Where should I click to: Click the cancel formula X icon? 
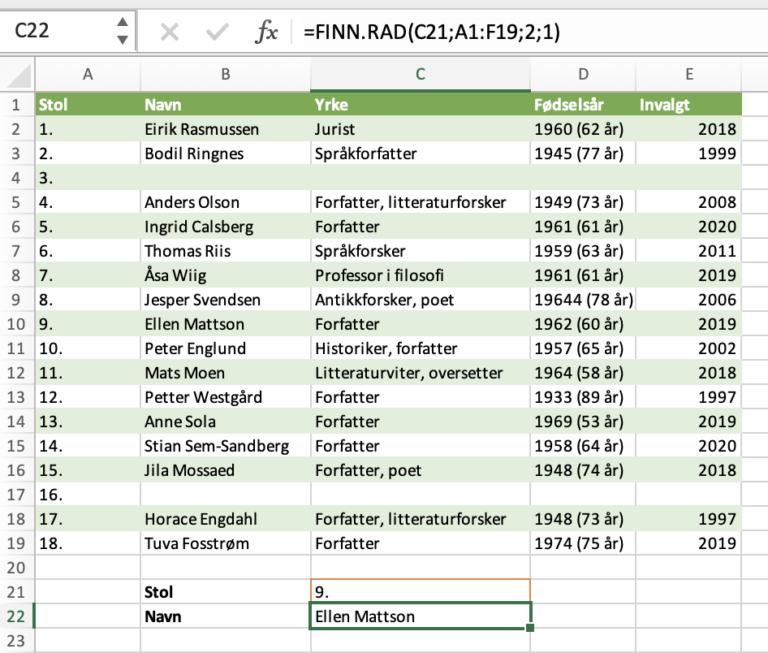coord(169,32)
